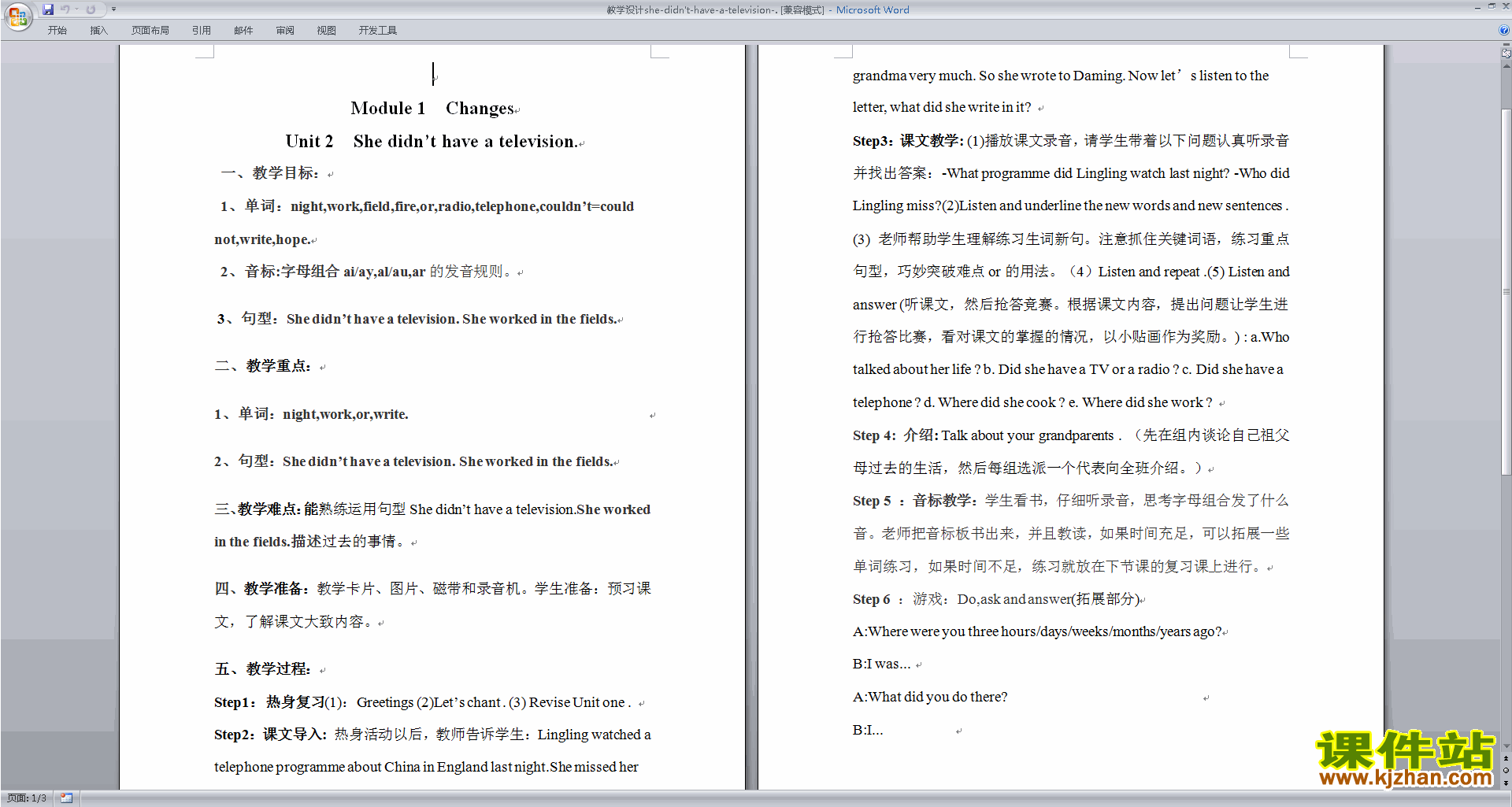This screenshot has width=1512, height=807.
Task: Click the window title 'Microsoft Word'
Action: point(873,9)
